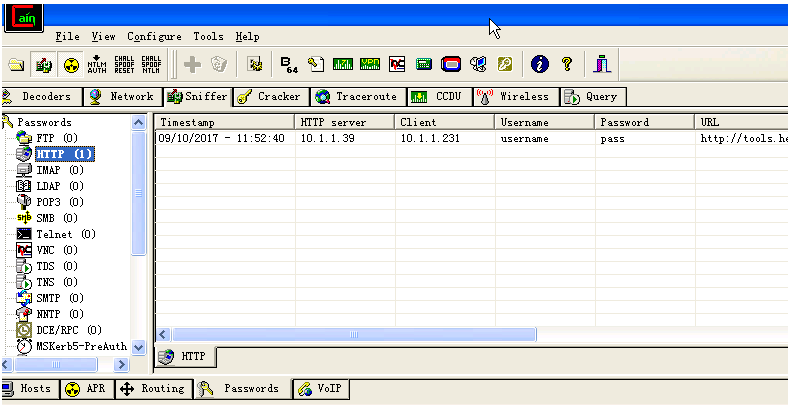
Task: Open the View menu
Action: point(104,37)
